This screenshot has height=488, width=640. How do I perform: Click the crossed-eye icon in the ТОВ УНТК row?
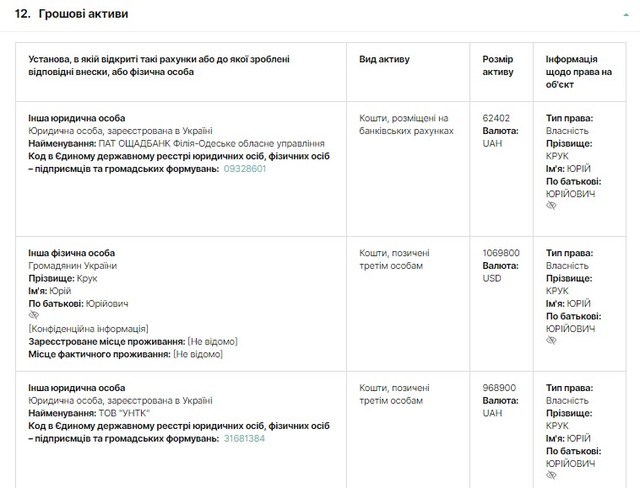coord(551,476)
